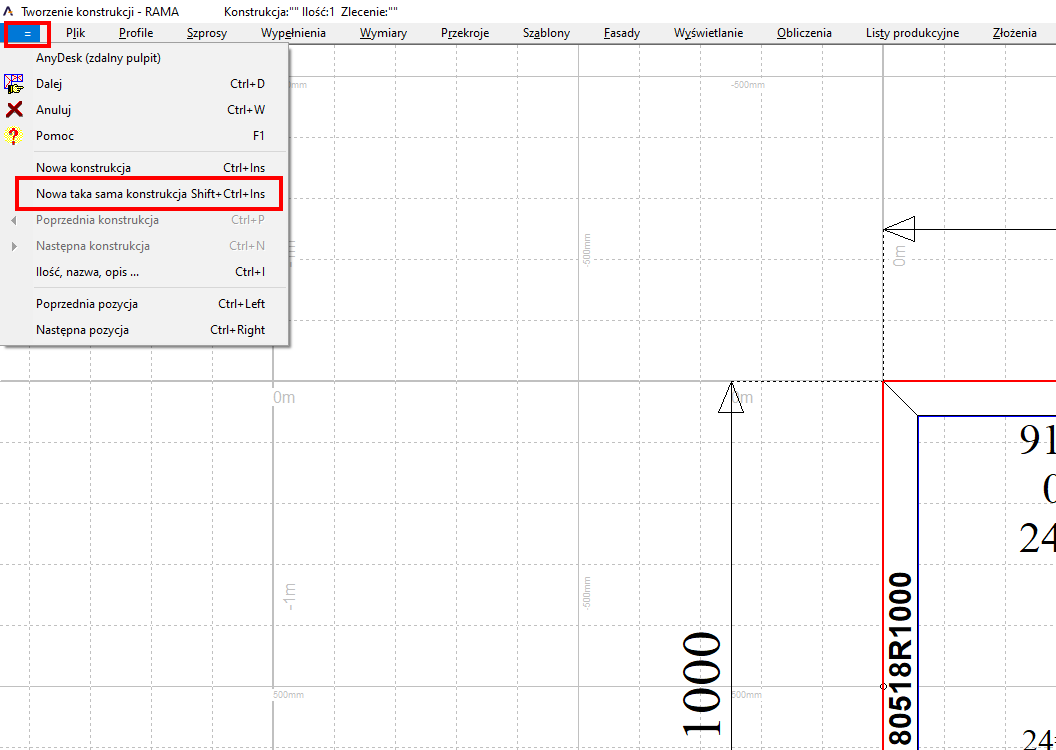Open the Plik menu
Screen dimensions: 1056x750
click(x=75, y=33)
